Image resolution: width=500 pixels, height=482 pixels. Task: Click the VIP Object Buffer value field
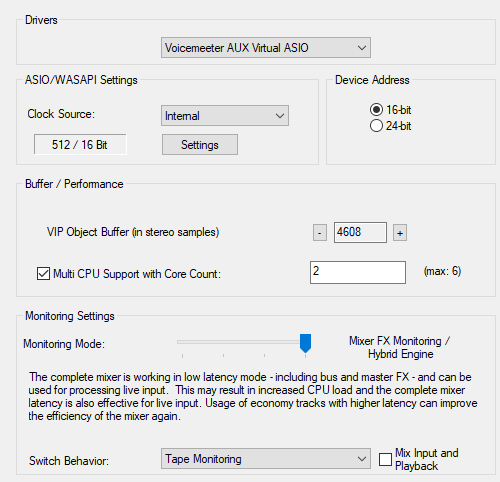[360, 232]
